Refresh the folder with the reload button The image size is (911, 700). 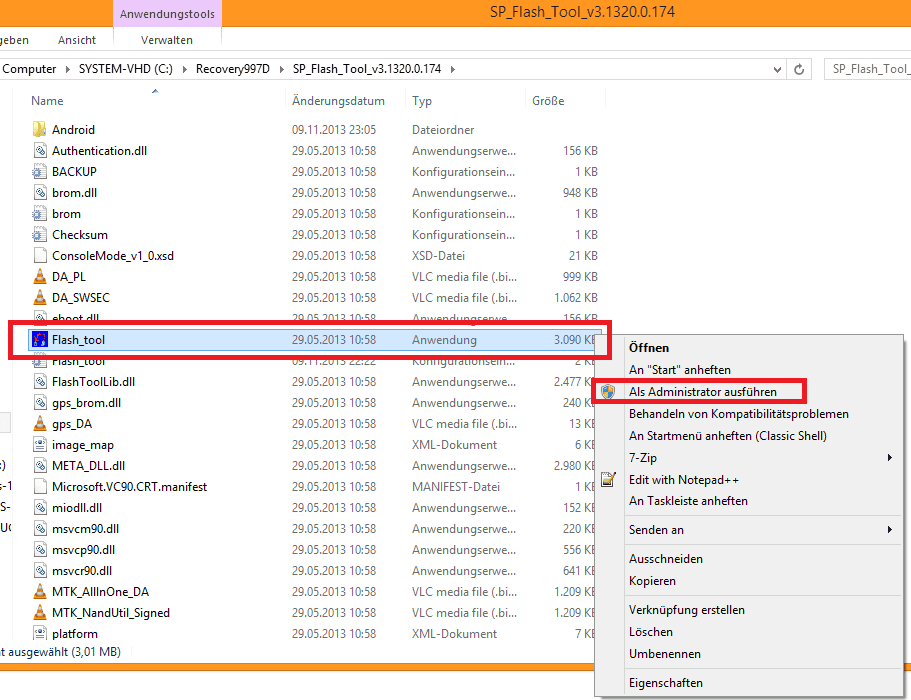coord(799,69)
